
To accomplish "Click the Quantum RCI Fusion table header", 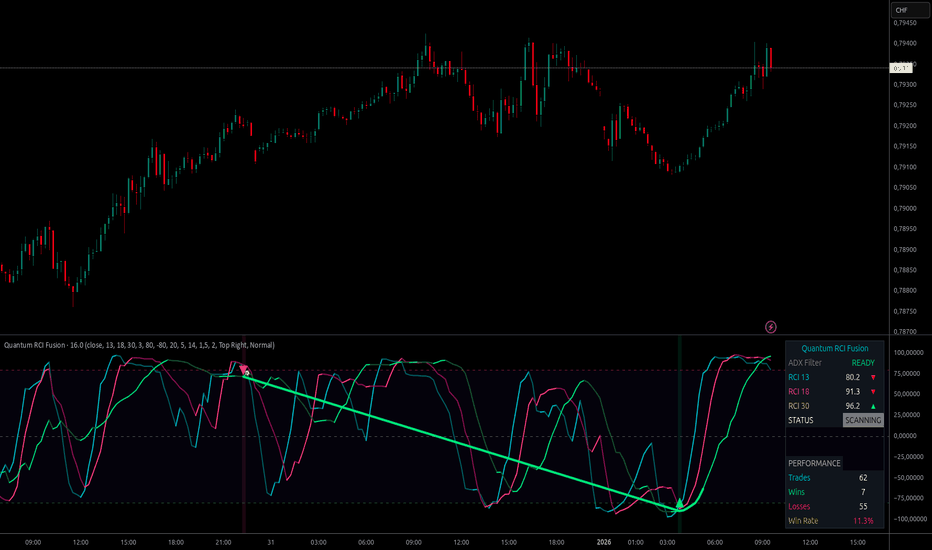I will pyautogui.click(x=834, y=348).
